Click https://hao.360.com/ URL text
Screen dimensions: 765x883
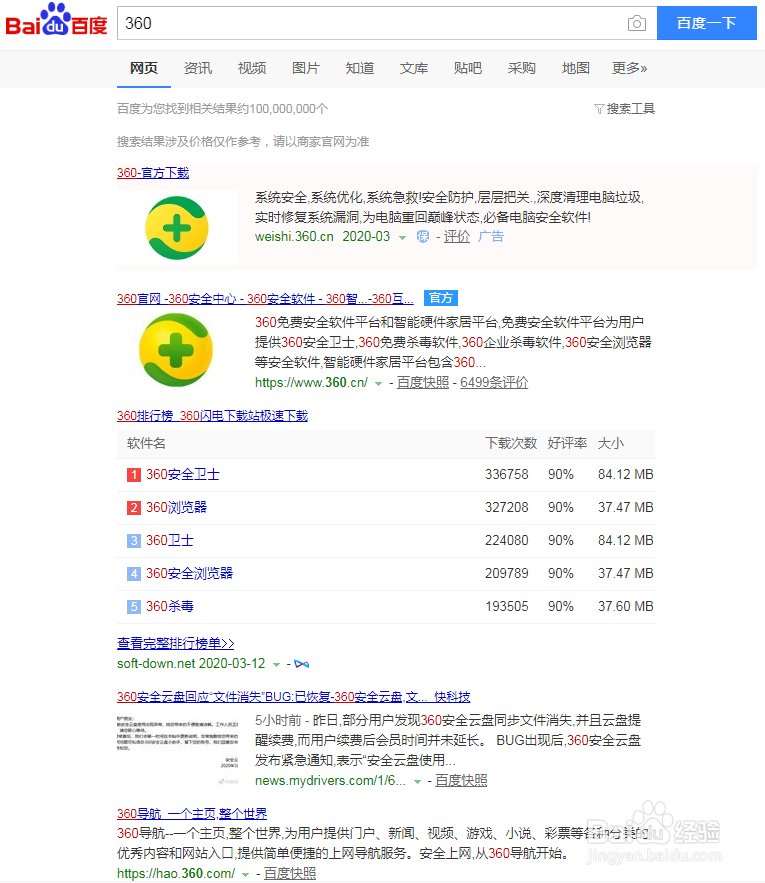[x=176, y=873]
